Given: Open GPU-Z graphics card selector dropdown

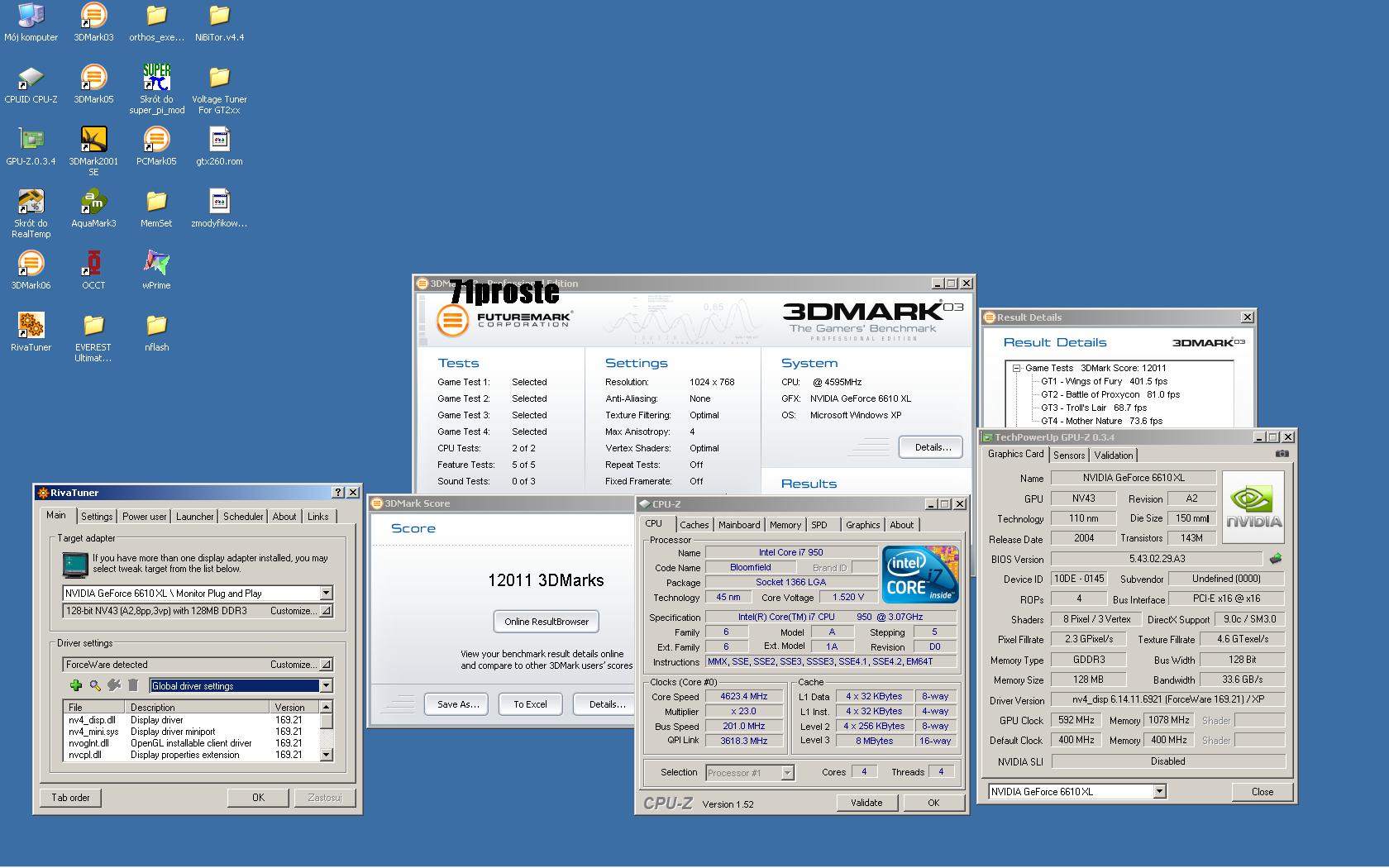Looking at the screenshot, I should [1159, 791].
